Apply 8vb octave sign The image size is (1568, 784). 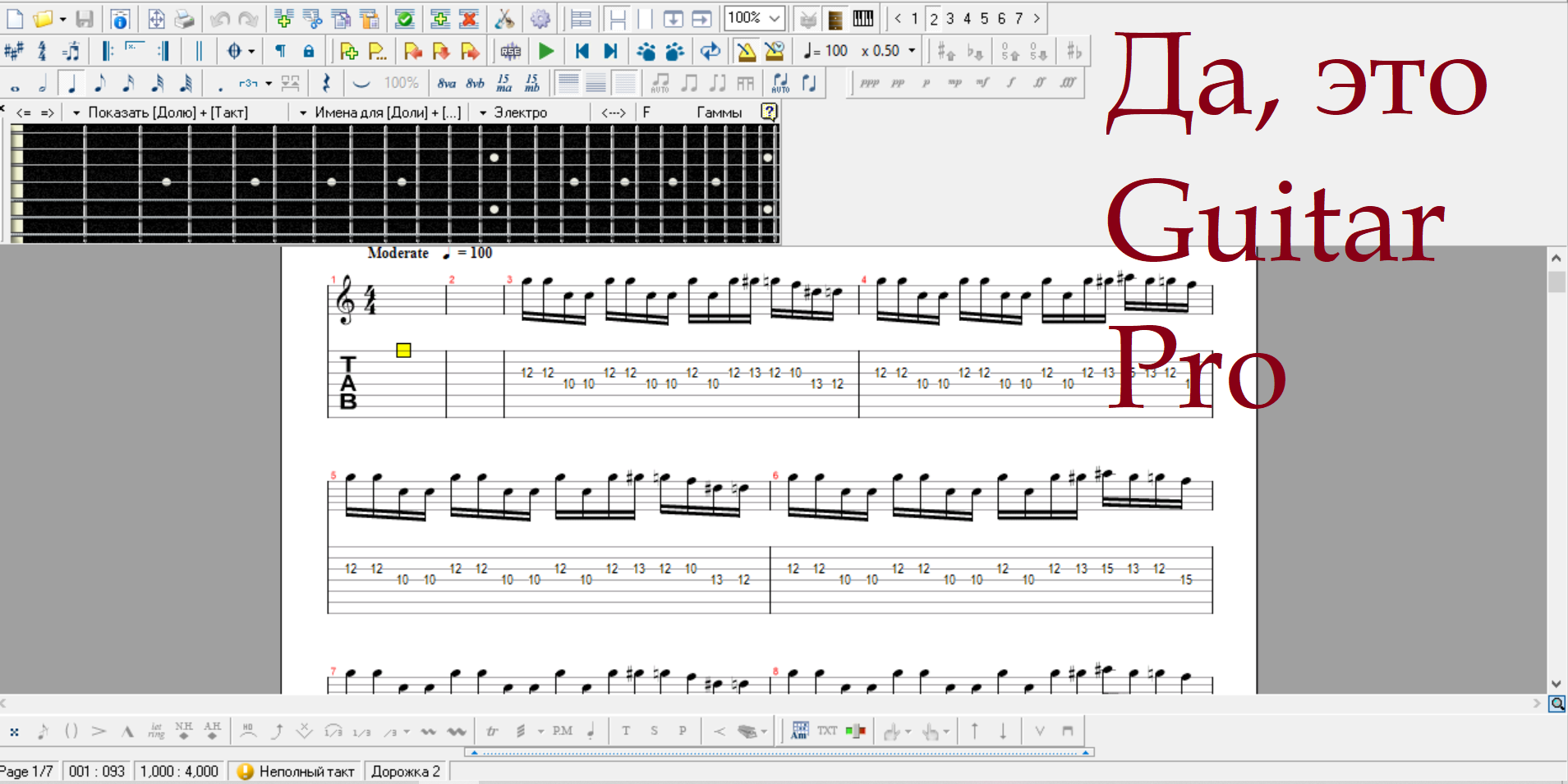(475, 83)
